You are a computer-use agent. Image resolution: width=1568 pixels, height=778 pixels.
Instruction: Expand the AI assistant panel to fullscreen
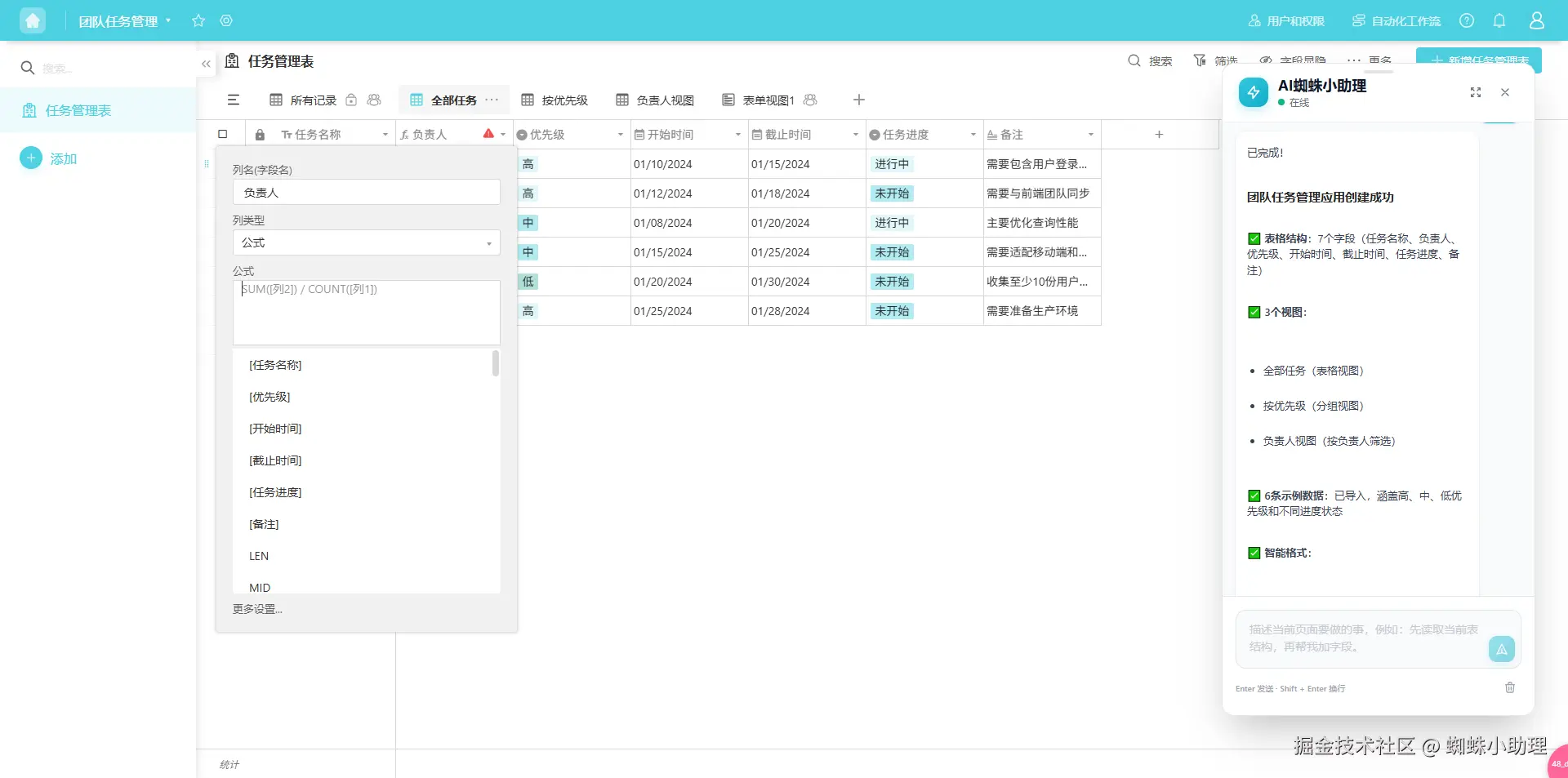tap(1476, 92)
